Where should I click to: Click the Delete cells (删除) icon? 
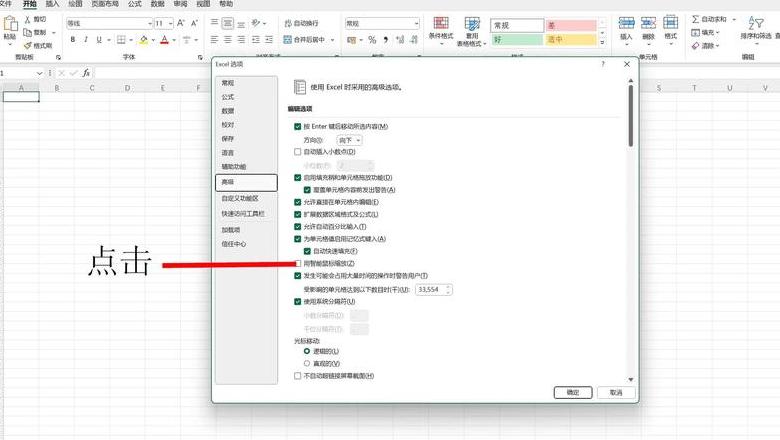648,23
